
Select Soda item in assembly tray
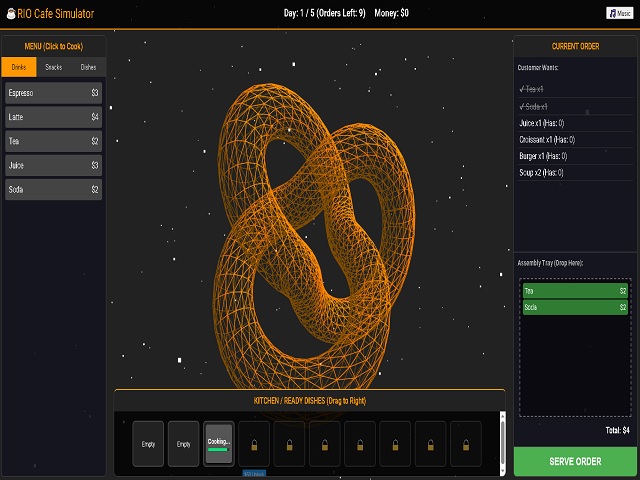575,307
